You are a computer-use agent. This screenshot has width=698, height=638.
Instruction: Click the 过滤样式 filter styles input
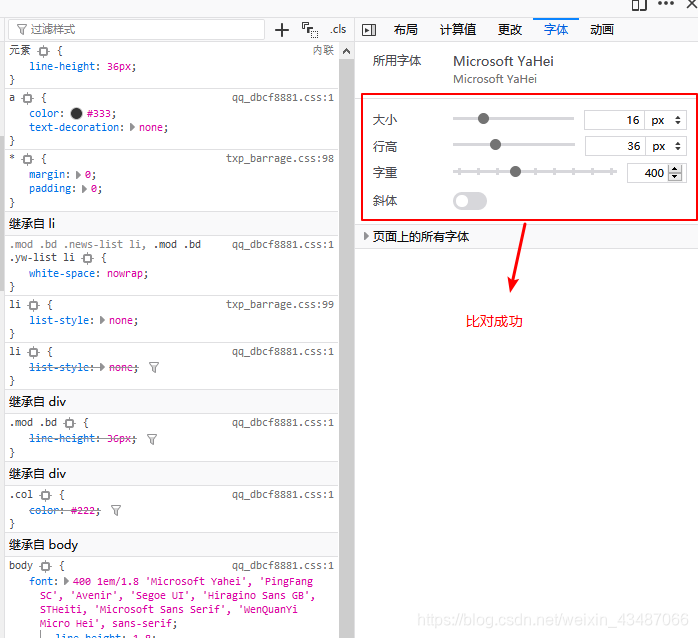tap(136, 29)
